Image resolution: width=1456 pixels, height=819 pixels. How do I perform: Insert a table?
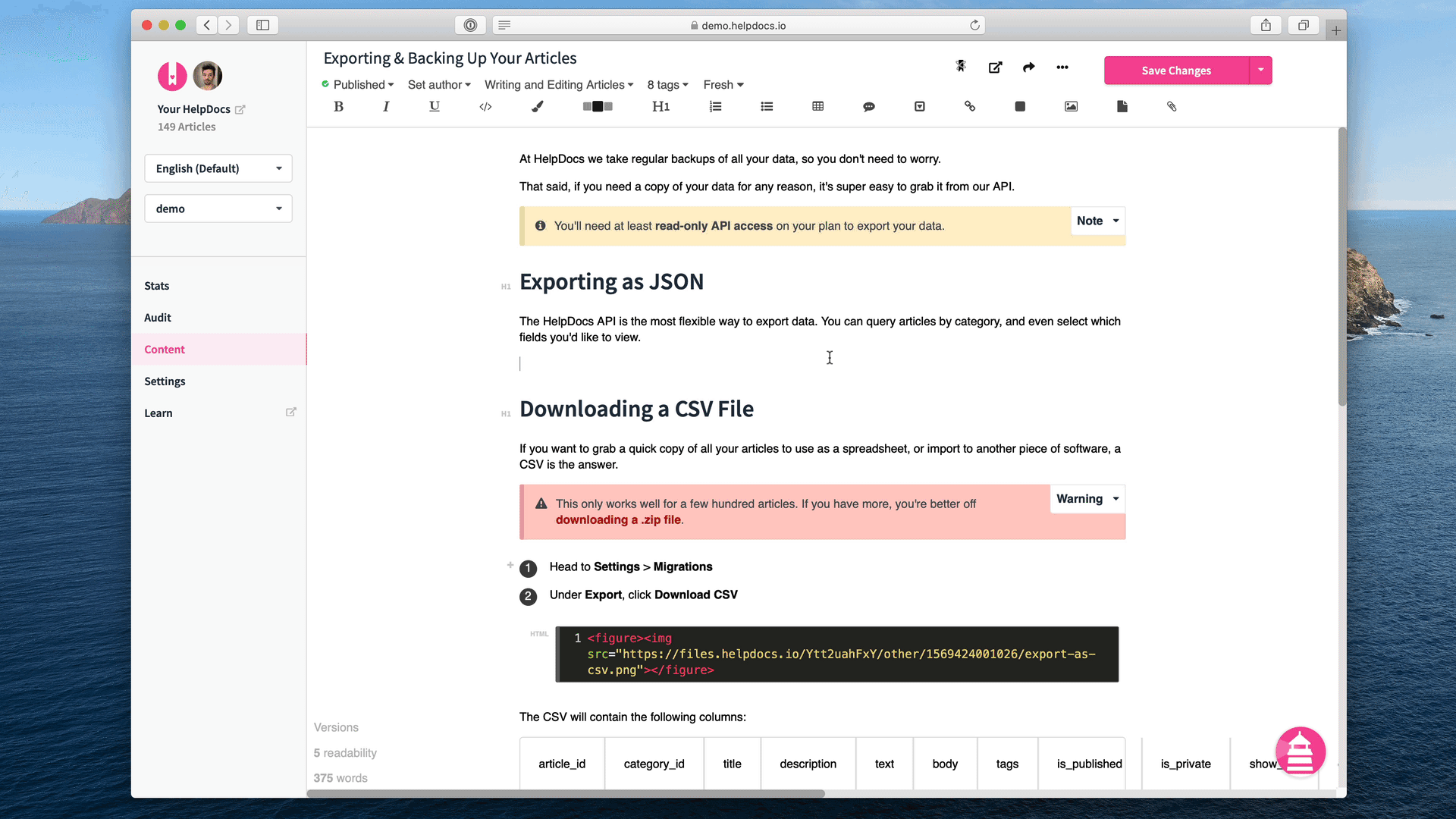pyautogui.click(x=817, y=107)
